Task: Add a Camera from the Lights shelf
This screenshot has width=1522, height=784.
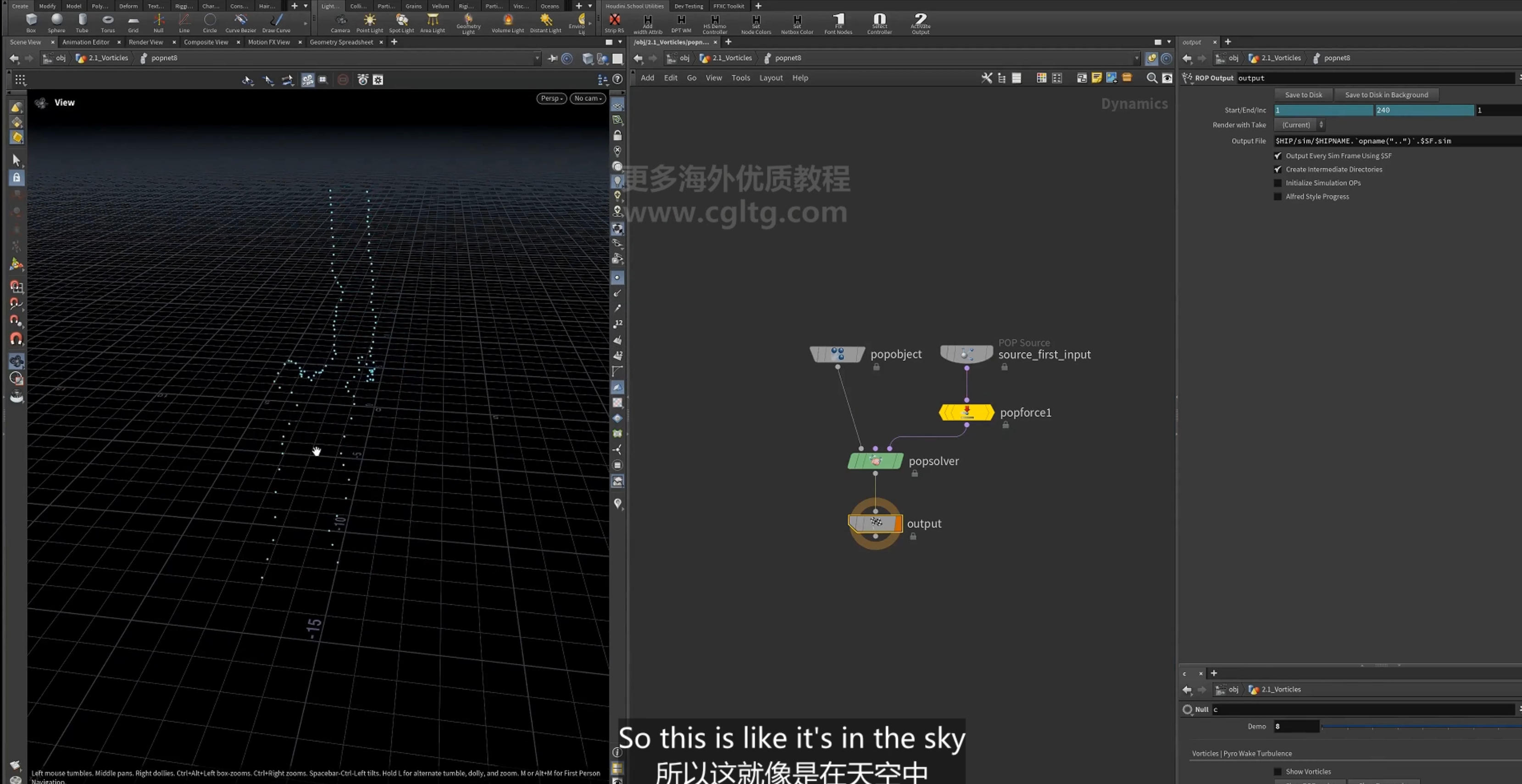Action: [340, 22]
